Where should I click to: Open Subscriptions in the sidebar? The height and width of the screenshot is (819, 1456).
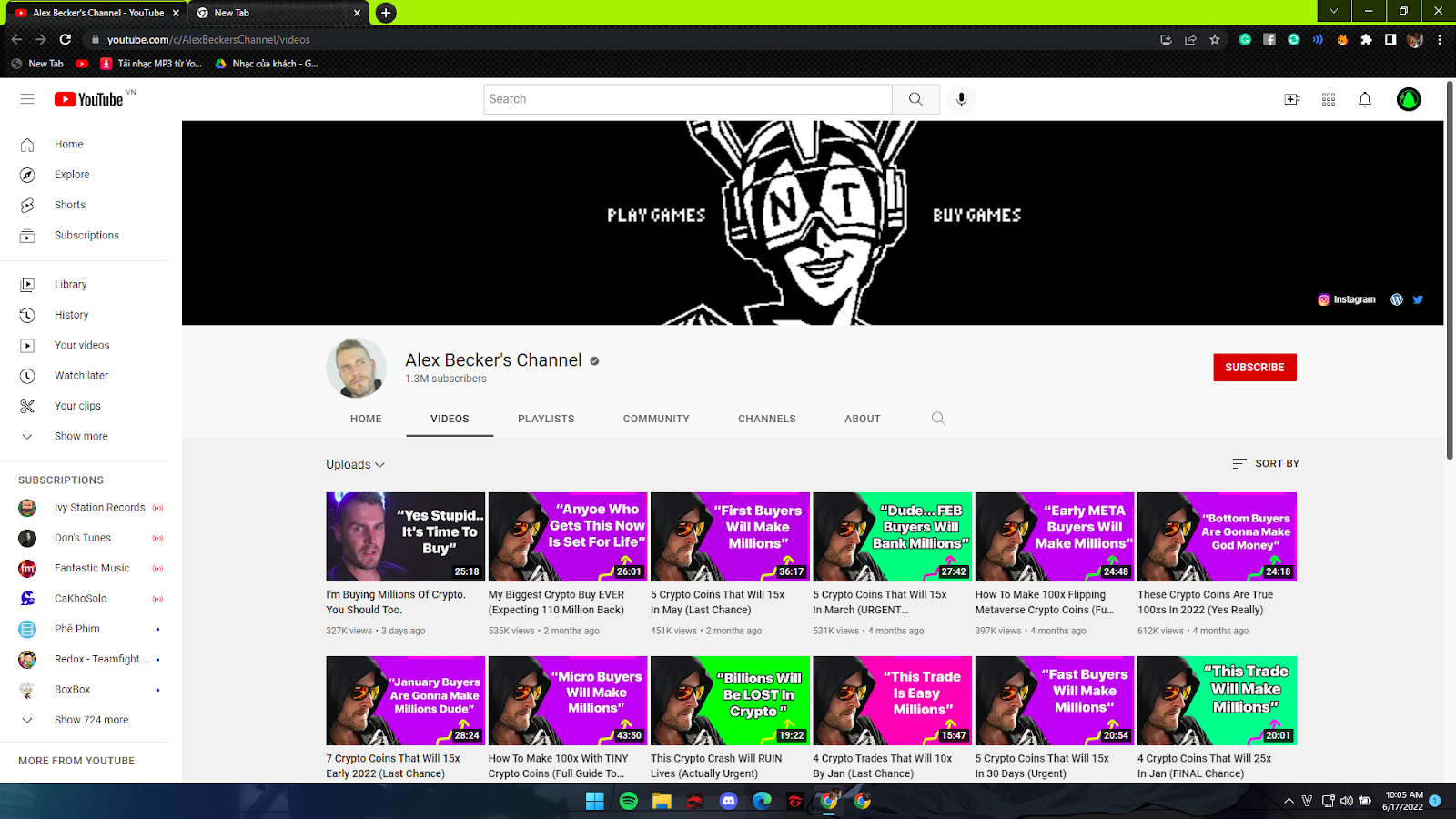(85, 235)
